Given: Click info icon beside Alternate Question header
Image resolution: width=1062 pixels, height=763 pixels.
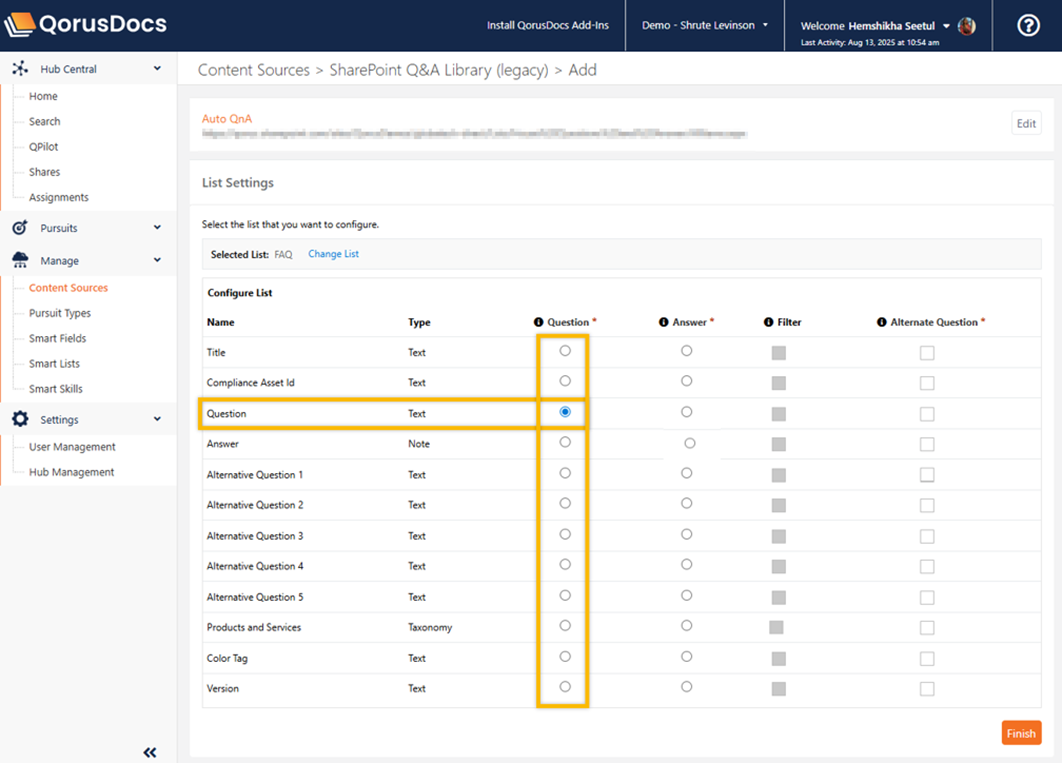Looking at the screenshot, I should point(881,322).
